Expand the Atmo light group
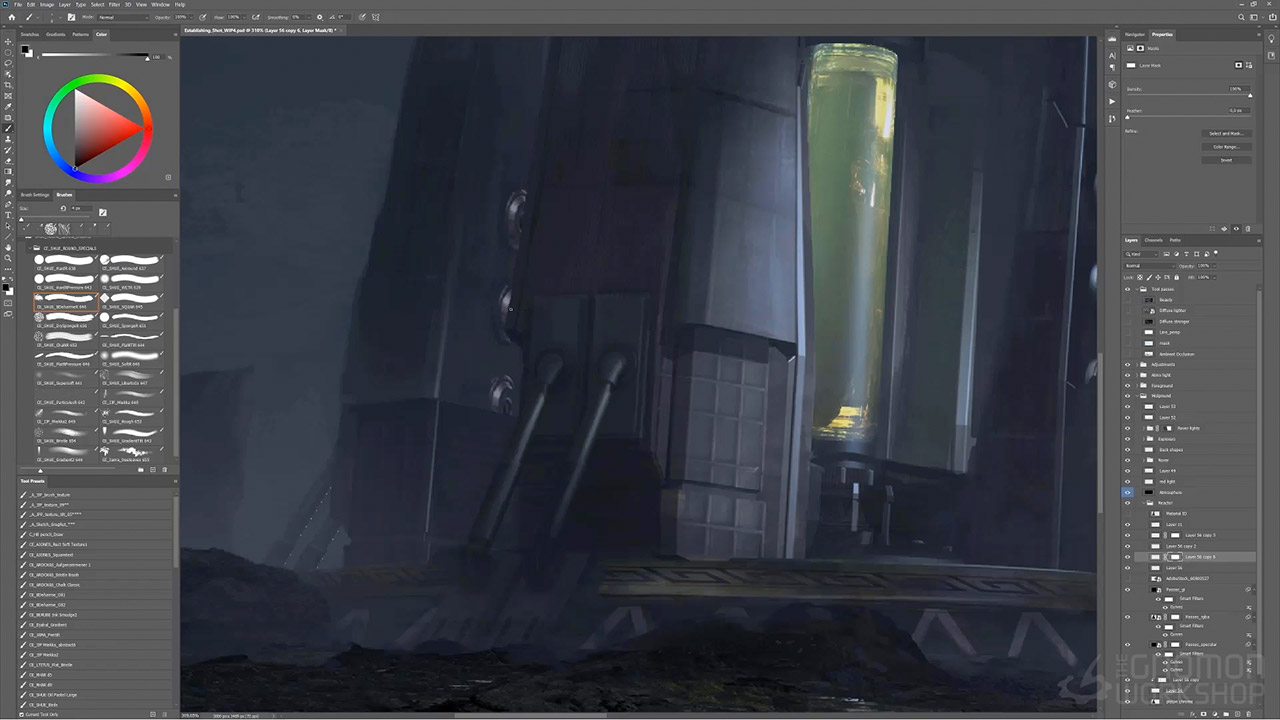 pyautogui.click(x=1137, y=375)
